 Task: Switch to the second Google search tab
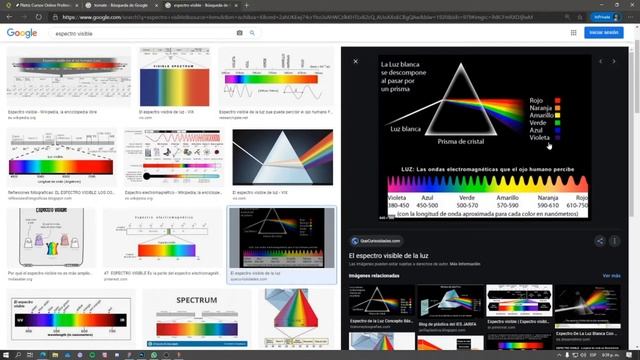[121, 5]
